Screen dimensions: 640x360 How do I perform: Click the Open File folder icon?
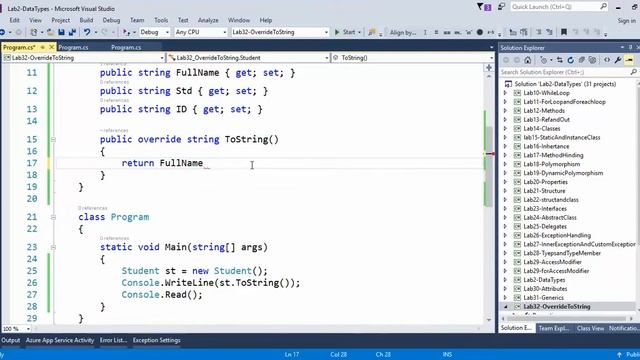(x=50, y=32)
